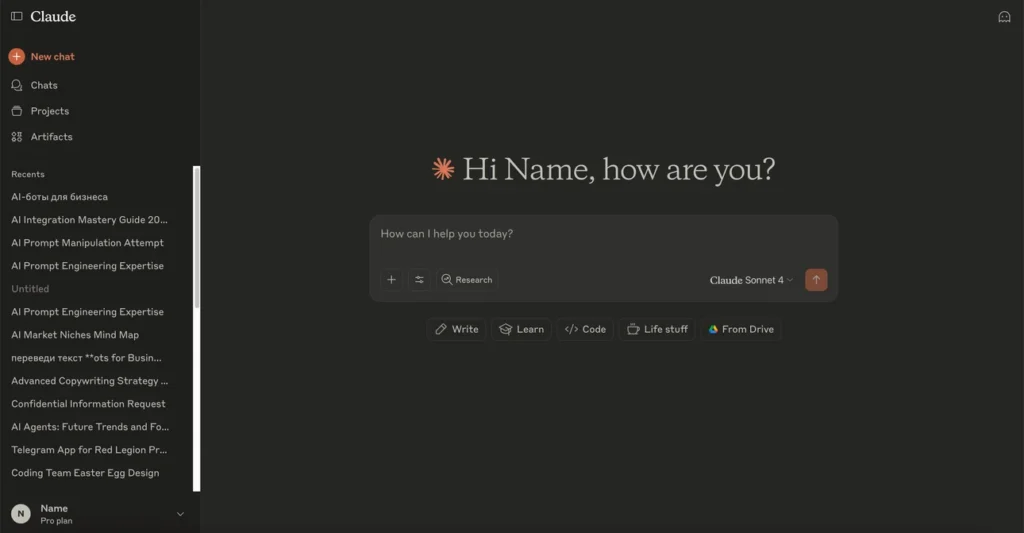Open recent chat "AI Market Niches Mind Map"
The image size is (1024, 533).
tap(75, 334)
